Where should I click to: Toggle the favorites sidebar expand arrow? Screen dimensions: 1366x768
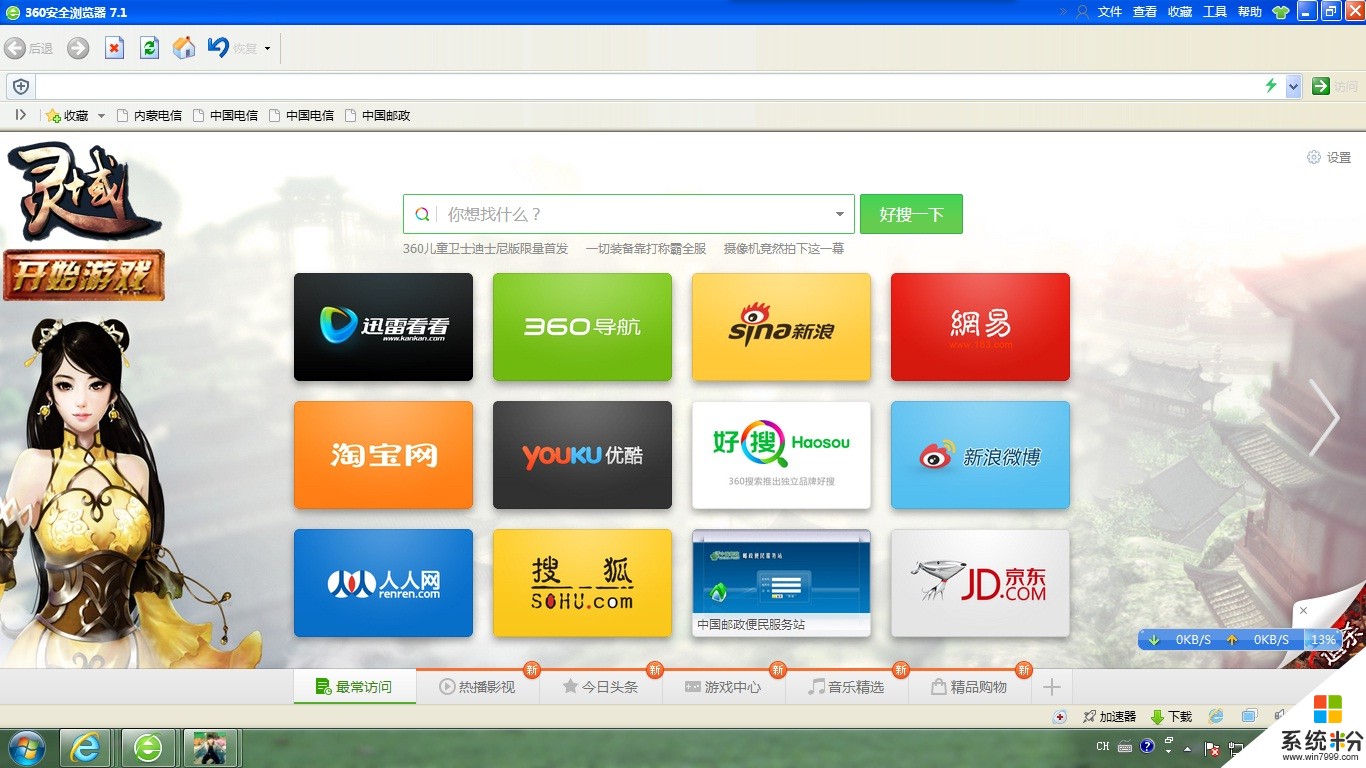point(20,115)
